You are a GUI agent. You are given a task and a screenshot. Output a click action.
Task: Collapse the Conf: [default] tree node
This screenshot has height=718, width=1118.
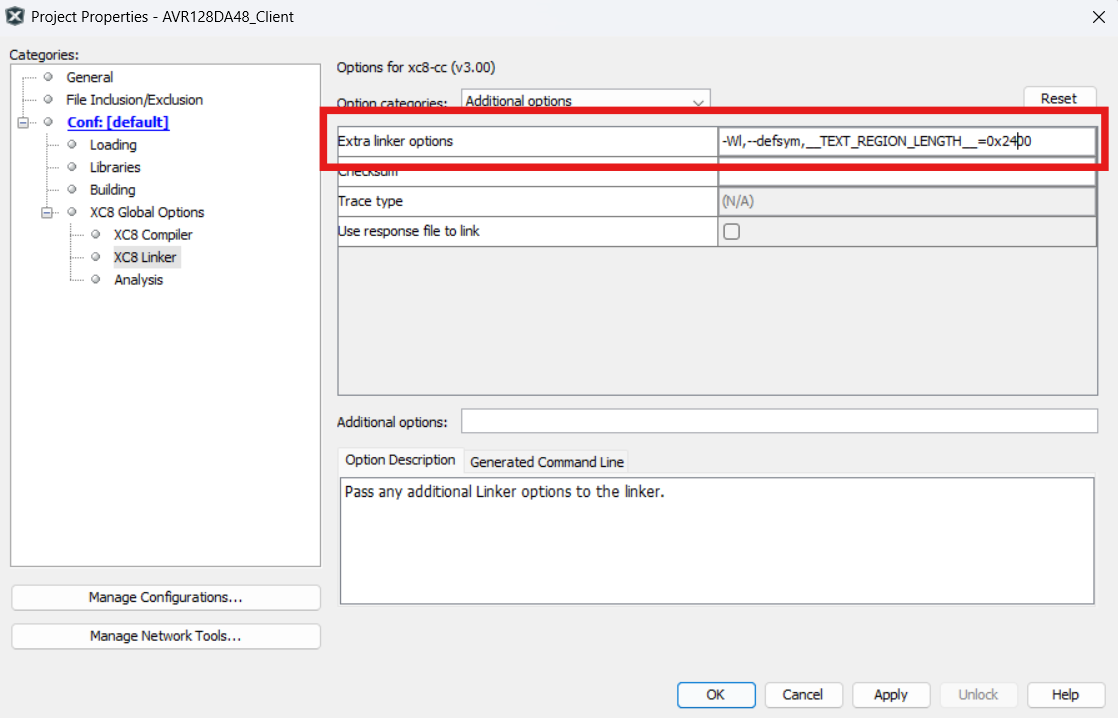tap(23, 123)
